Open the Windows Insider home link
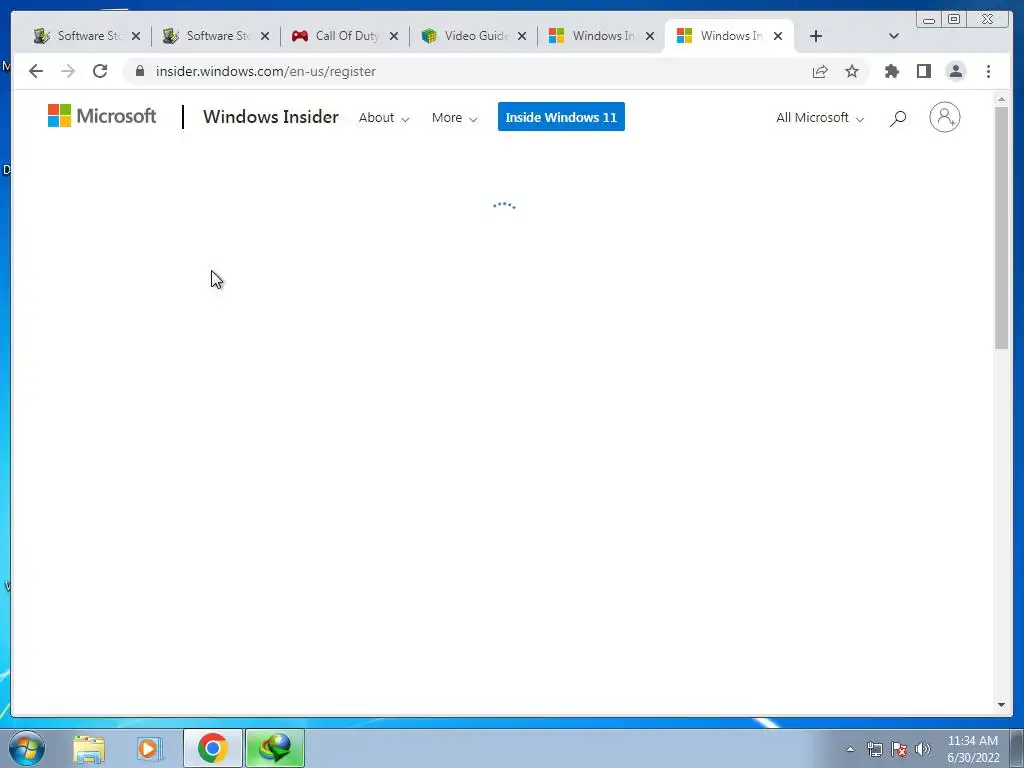This screenshot has height=768, width=1024. click(x=270, y=117)
